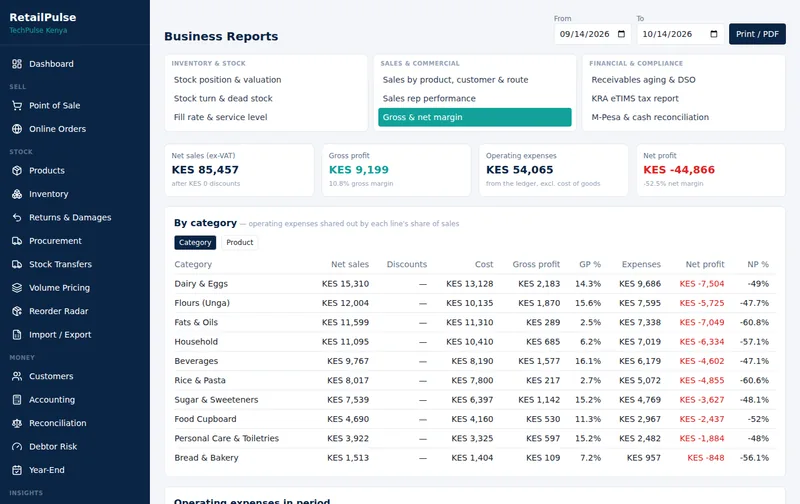This screenshot has width=800, height=504.
Task: Click the Bread & Bakery category row
Action: pyautogui.click(x=474, y=458)
